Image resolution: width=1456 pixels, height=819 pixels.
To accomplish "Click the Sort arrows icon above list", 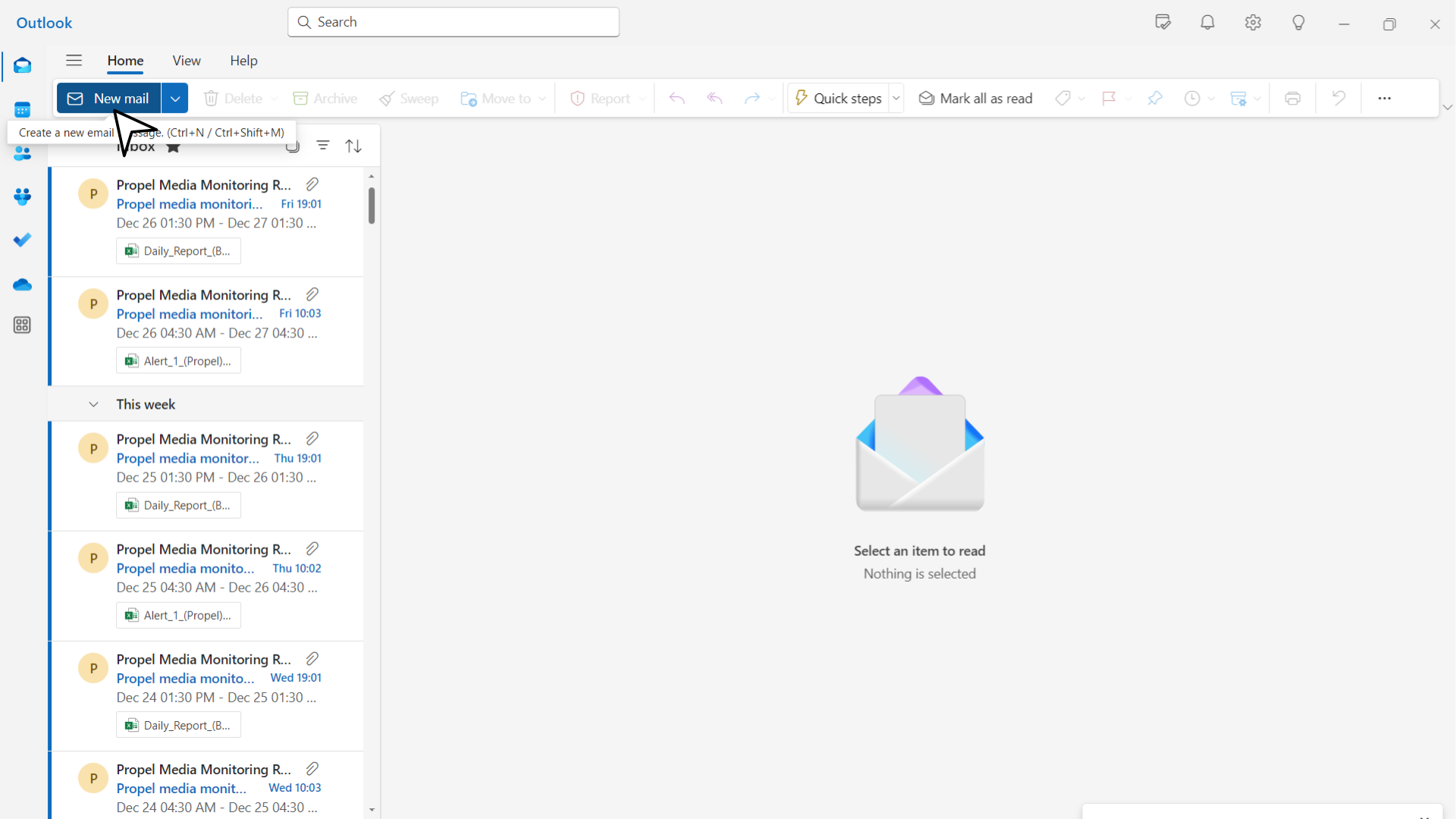I will [x=353, y=146].
